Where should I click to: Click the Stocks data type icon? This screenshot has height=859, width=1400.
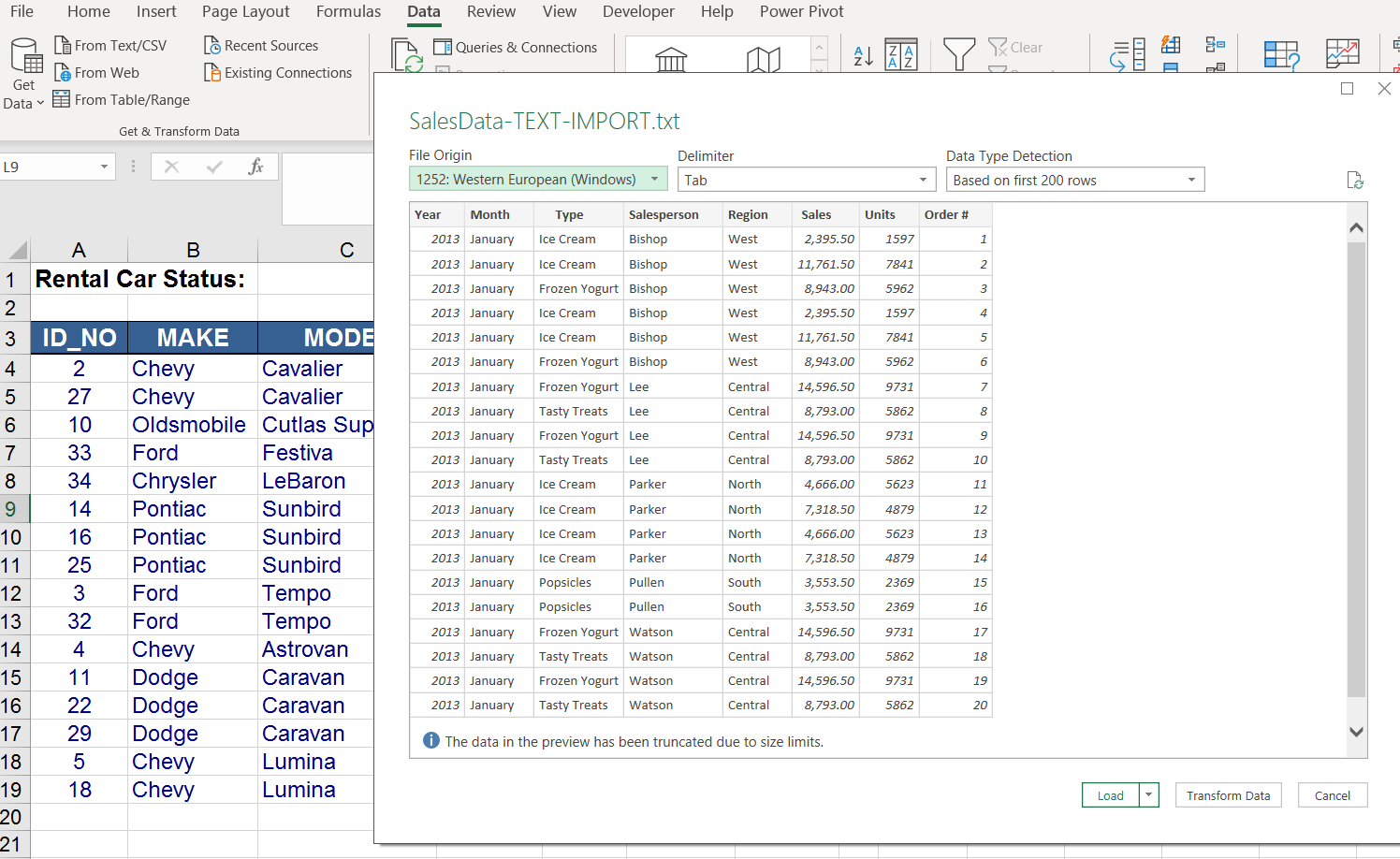coord(671,59)
